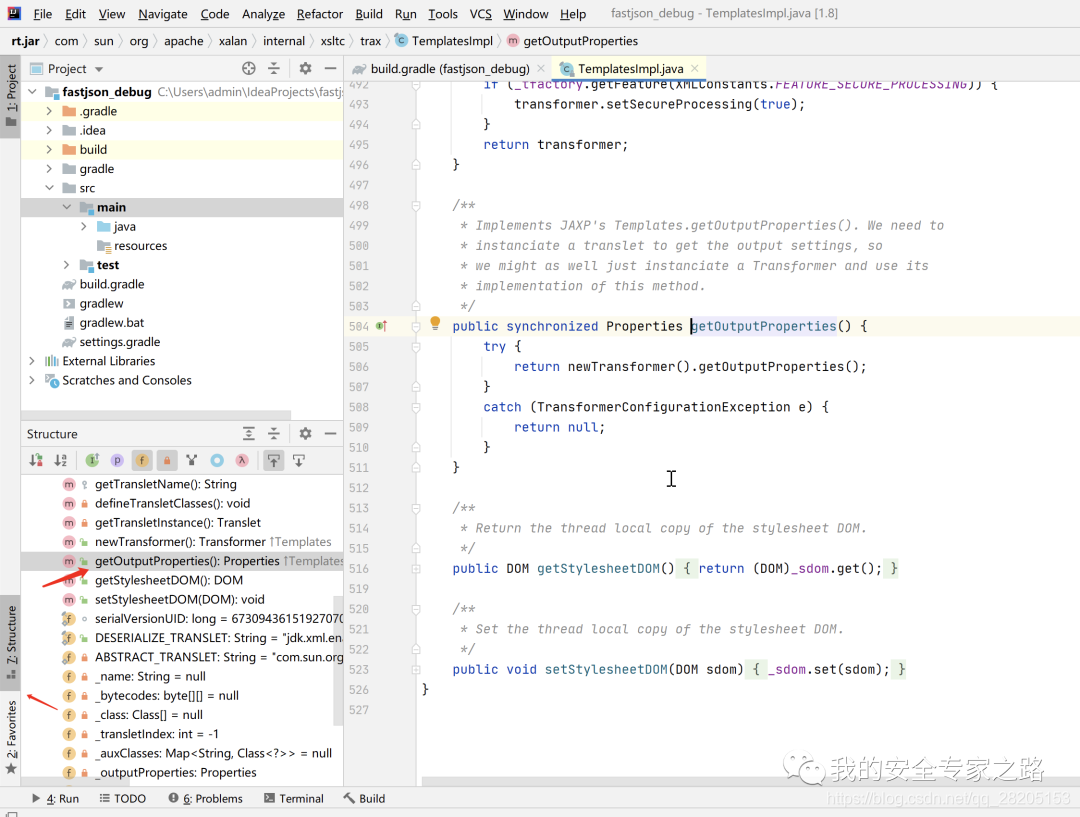
Task: Expand the gradle folder
Action: coord(49,169)
